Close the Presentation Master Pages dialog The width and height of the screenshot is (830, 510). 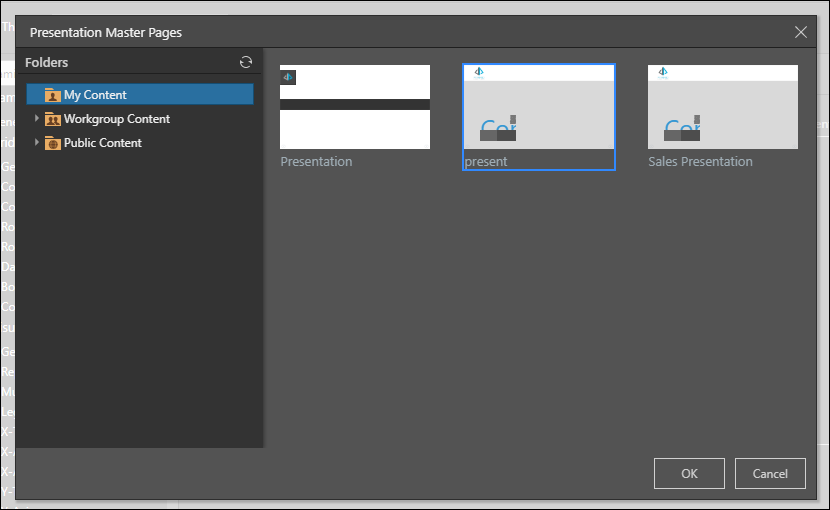pos(801,32)
